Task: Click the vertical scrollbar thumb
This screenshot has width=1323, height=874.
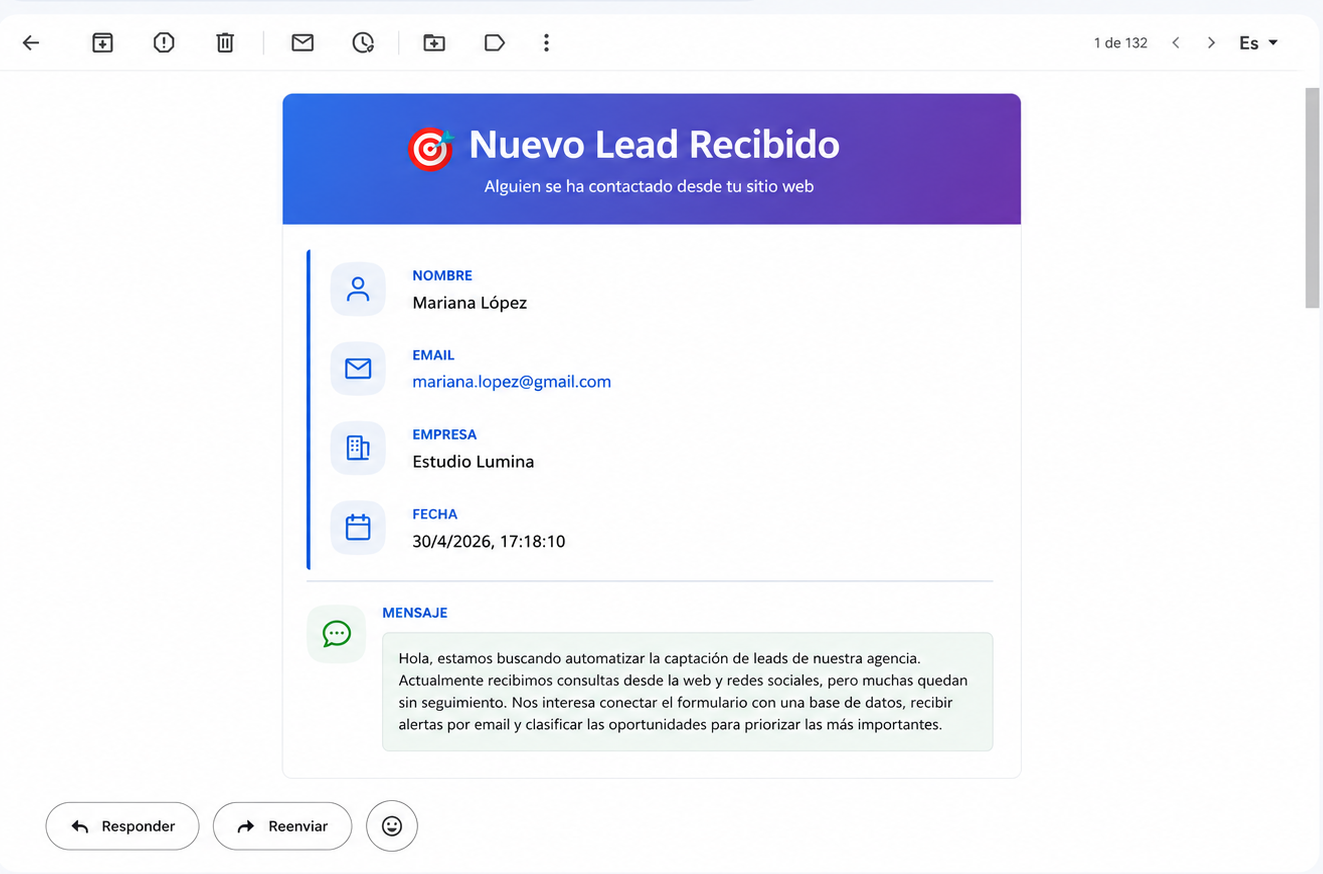Action: (x=1313, y=198)
